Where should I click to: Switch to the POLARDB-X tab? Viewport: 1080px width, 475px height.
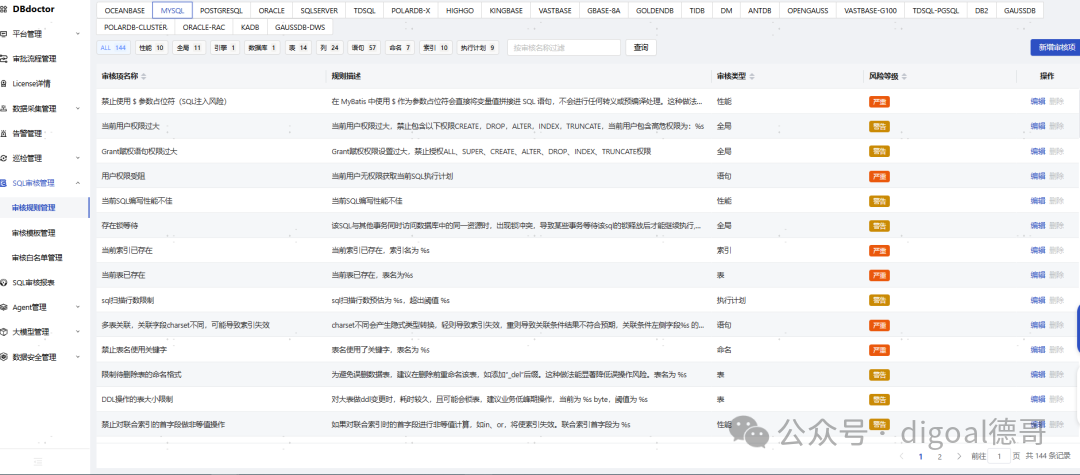pyautogui.click(x=411, y=11)
